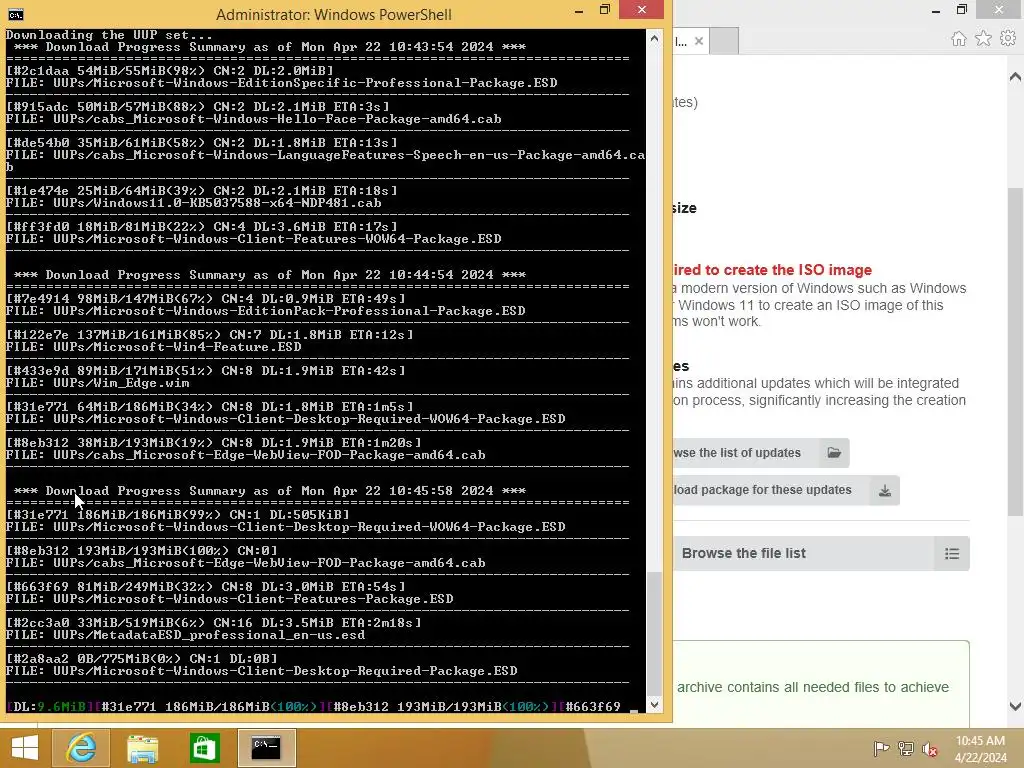Open File Explorer from taskbar

[x=142, y=748]
